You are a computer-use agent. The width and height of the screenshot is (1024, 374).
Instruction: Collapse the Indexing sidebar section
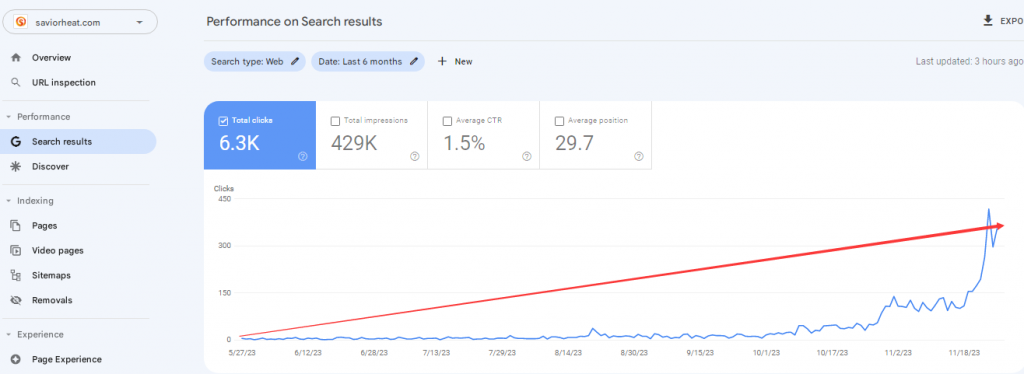pyautogui.click(x=8, y=201)
